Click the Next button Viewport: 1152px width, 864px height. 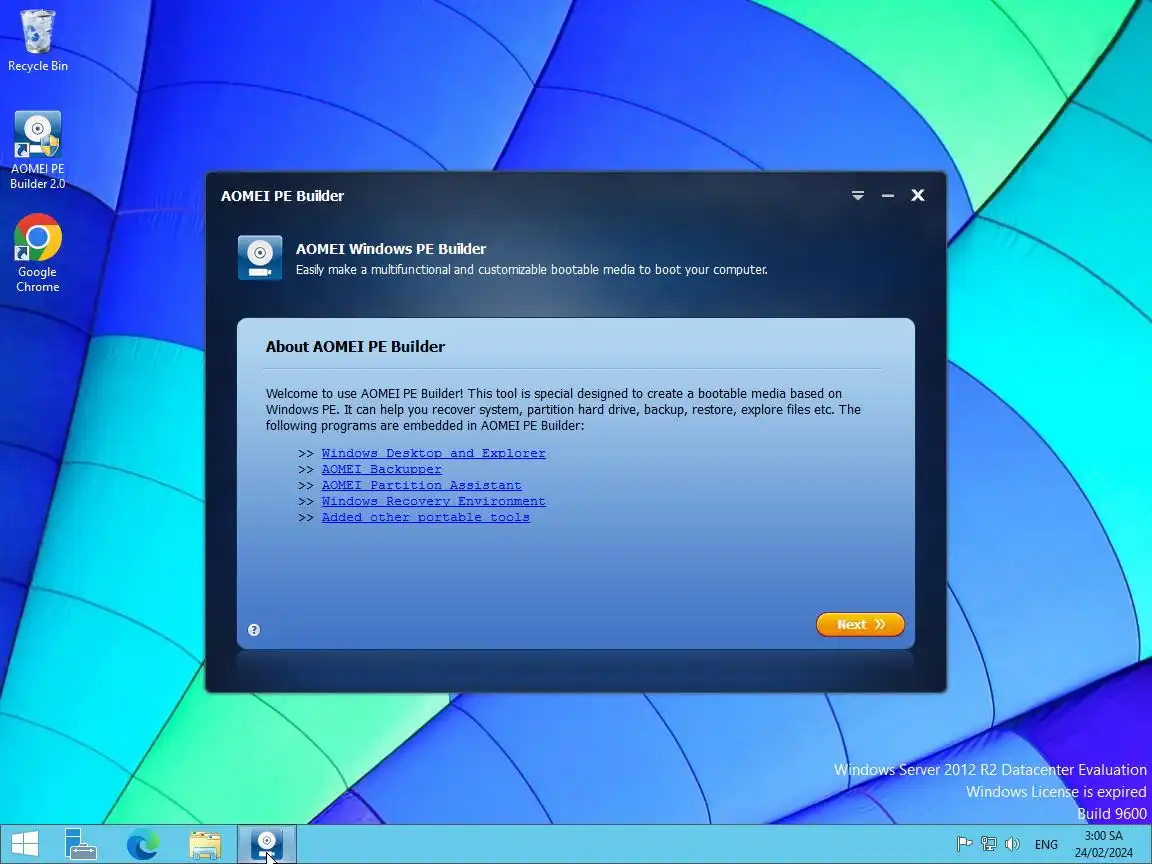click(860, 624)
